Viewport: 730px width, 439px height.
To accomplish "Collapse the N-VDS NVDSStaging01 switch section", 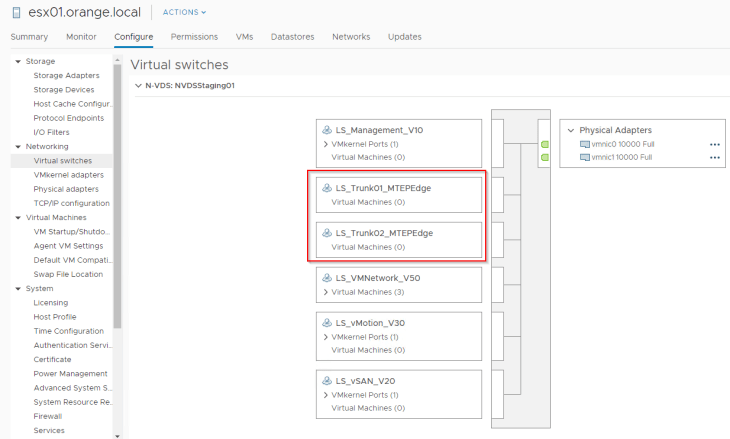I will (138, 86).
